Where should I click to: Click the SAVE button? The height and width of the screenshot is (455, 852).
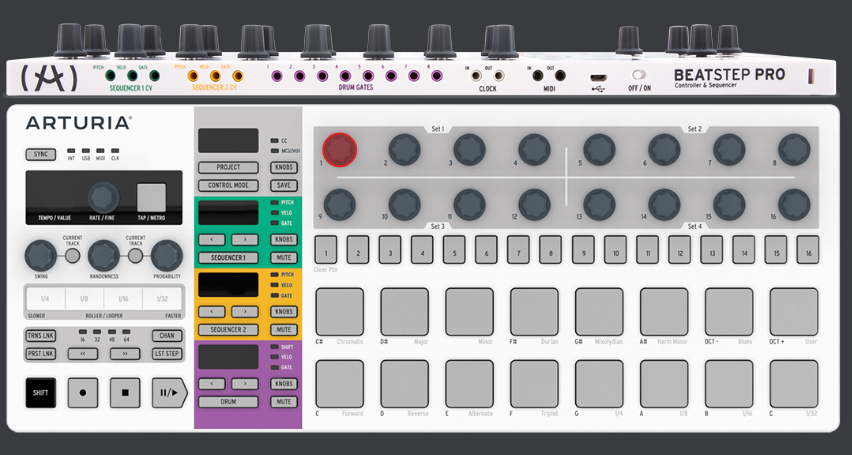pyautogui.click(x=284, y=185)
